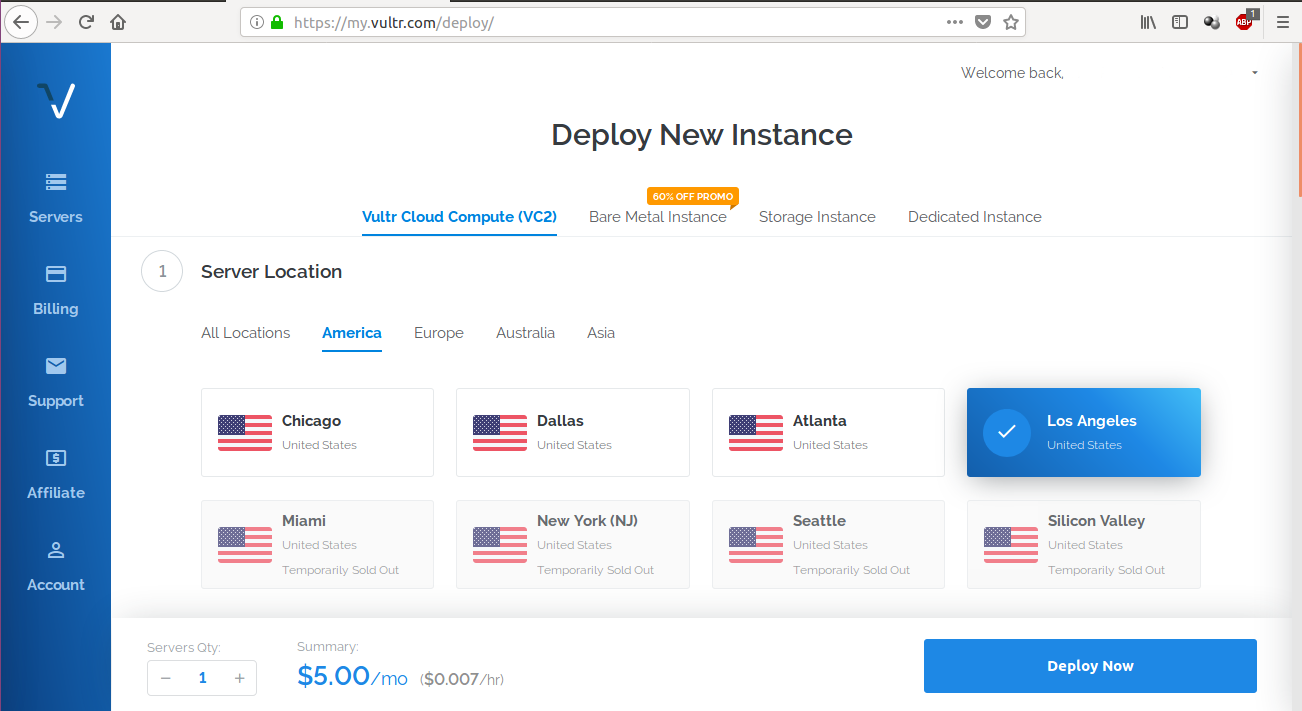Screen dimensions: 1302x711
Task: Reload the page with refresh icon
Action: click(x=86, y=21)
